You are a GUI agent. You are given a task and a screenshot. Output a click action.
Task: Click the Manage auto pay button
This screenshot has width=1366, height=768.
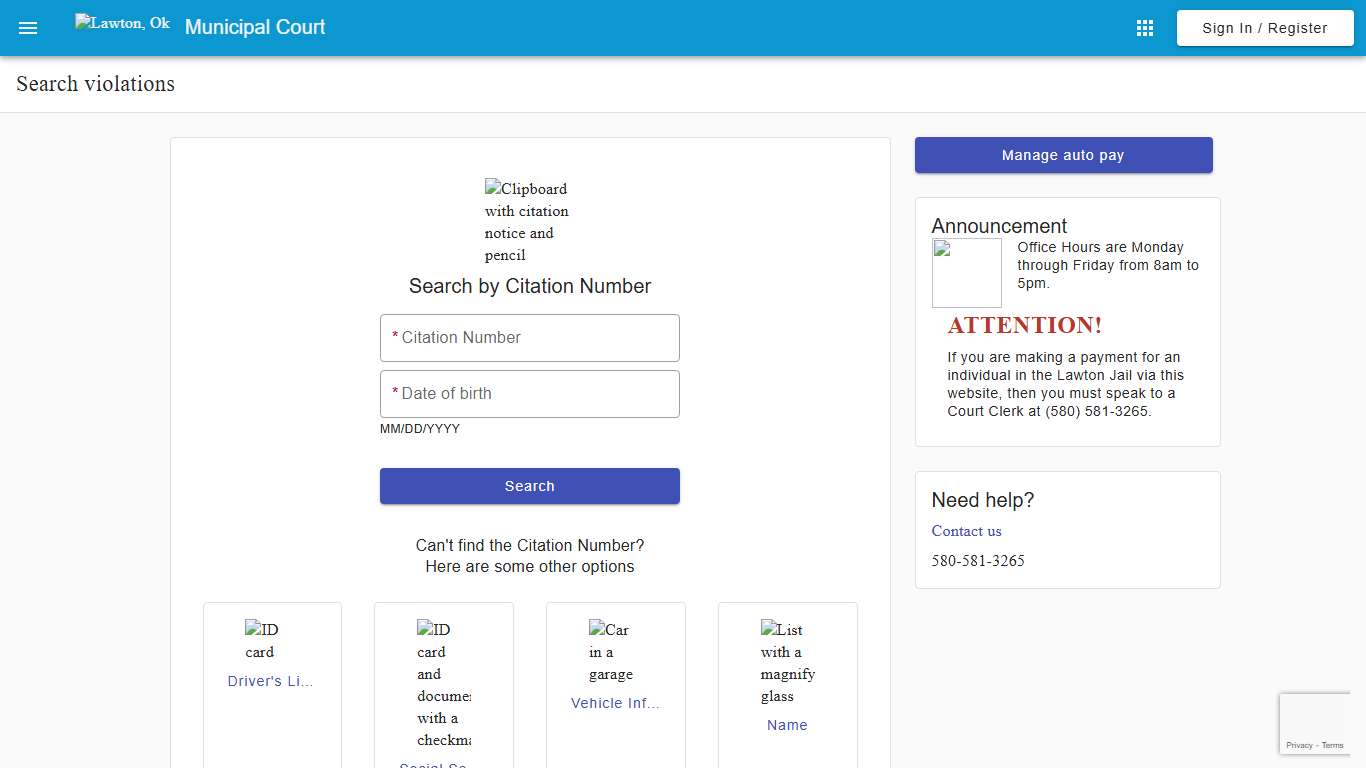coord(1062,155)
